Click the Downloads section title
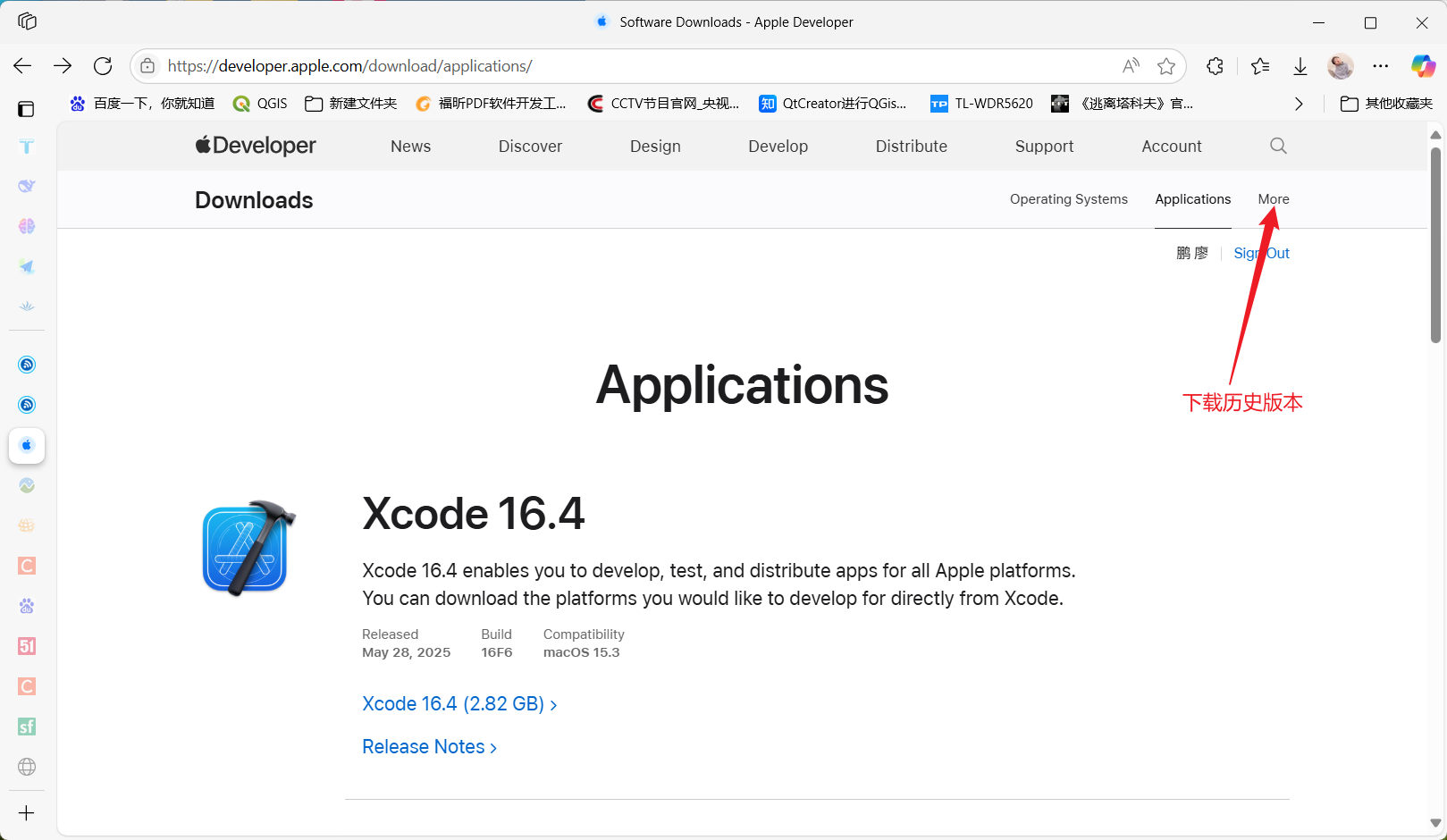The height and width of the screenshot is (840, 1447). pos(254,200)
